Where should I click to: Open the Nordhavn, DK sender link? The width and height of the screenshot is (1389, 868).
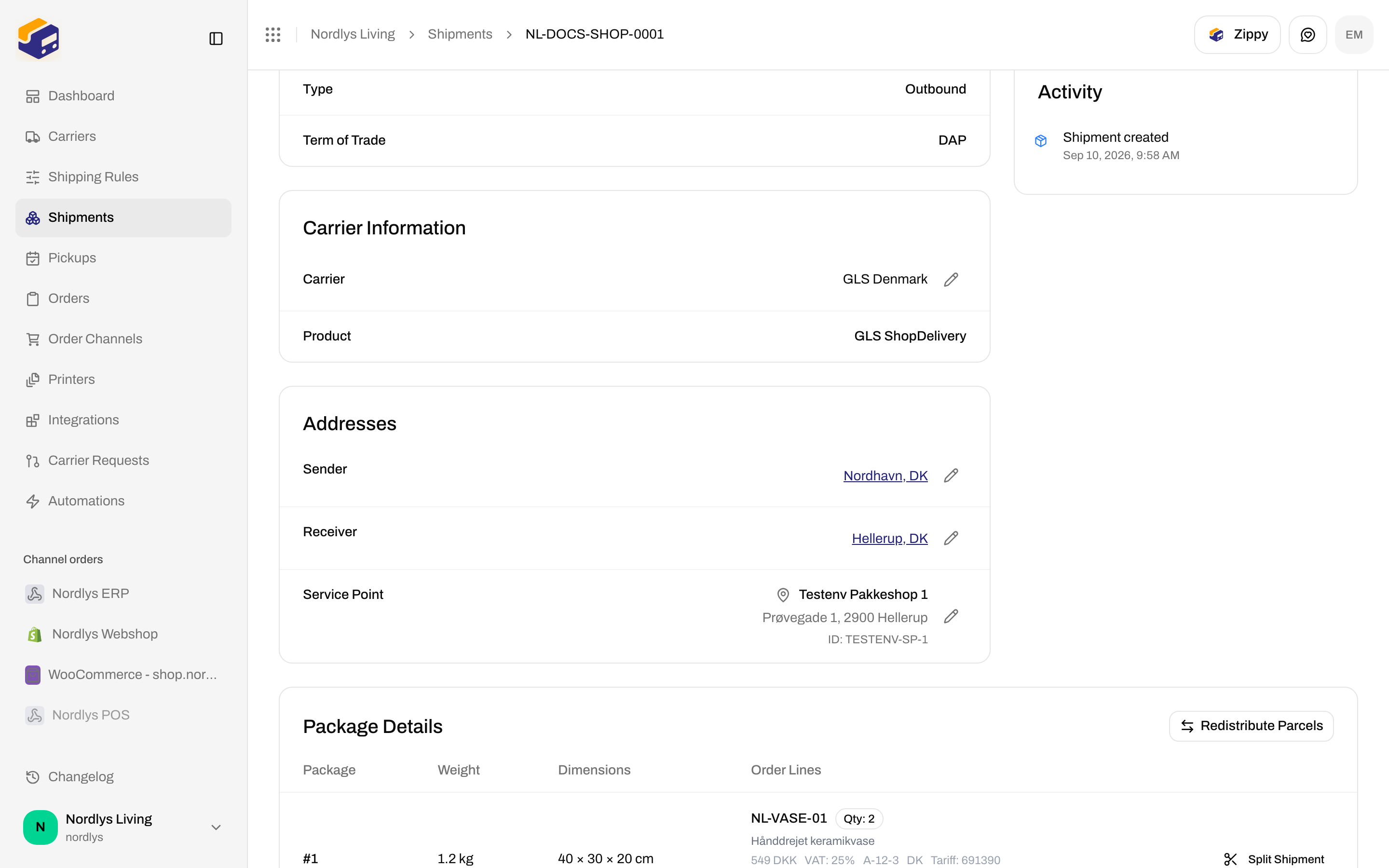pyautogui.click(x=885, y=476)
